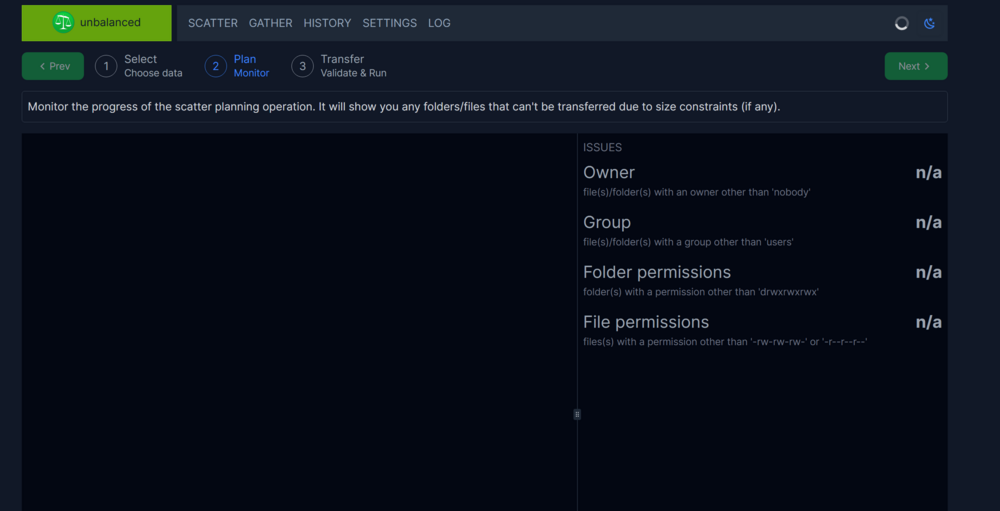Open the LOG page

click(x=439, y=23)
